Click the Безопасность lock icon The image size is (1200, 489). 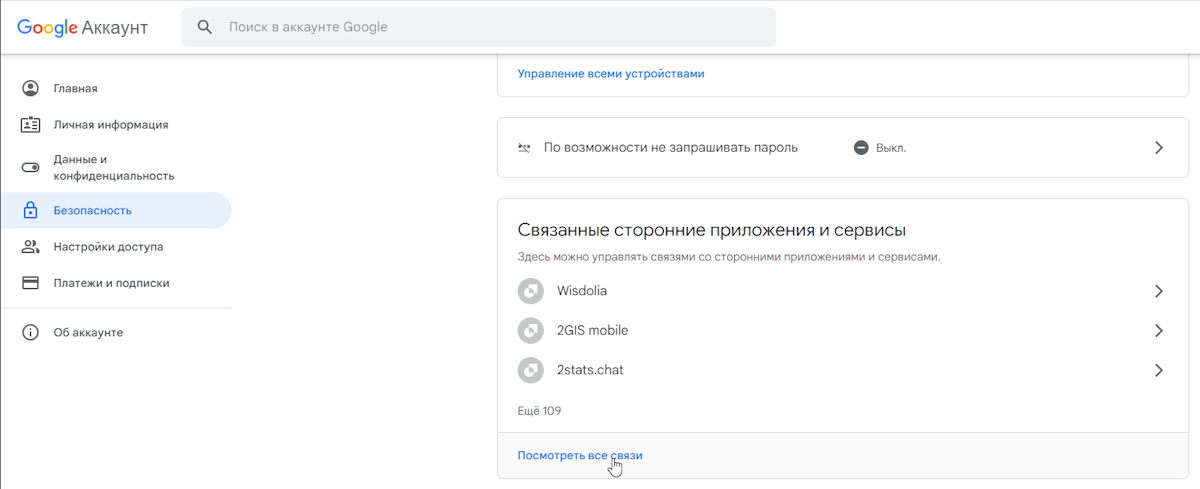coord(31,210)
